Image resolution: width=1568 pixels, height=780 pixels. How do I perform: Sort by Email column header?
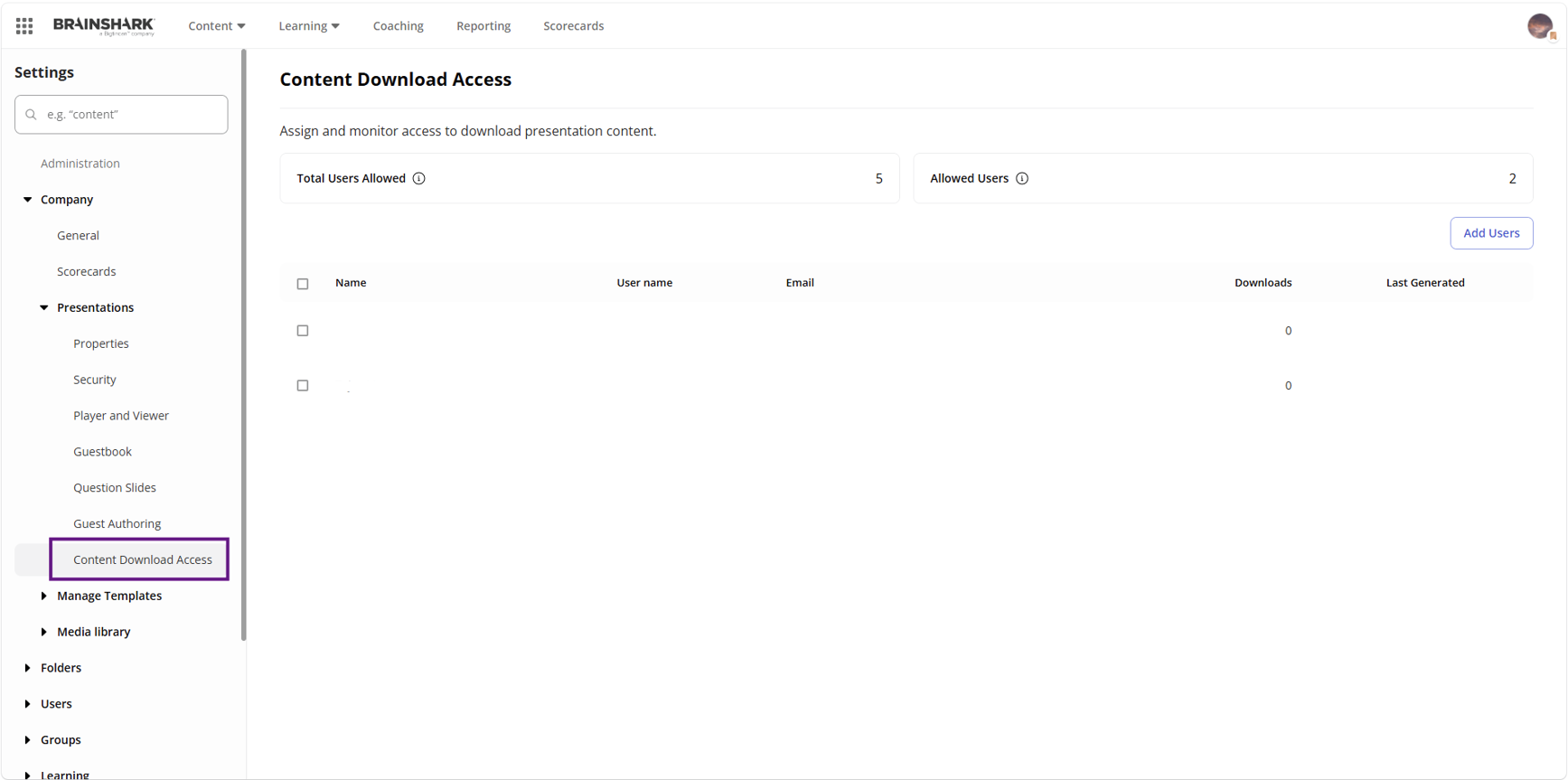[x=800, y=283]
